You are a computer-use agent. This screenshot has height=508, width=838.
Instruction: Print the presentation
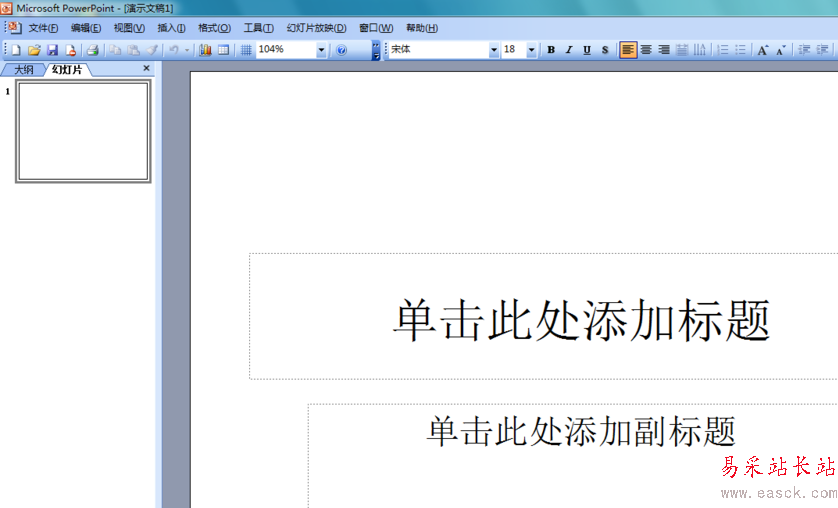(92, 50)
